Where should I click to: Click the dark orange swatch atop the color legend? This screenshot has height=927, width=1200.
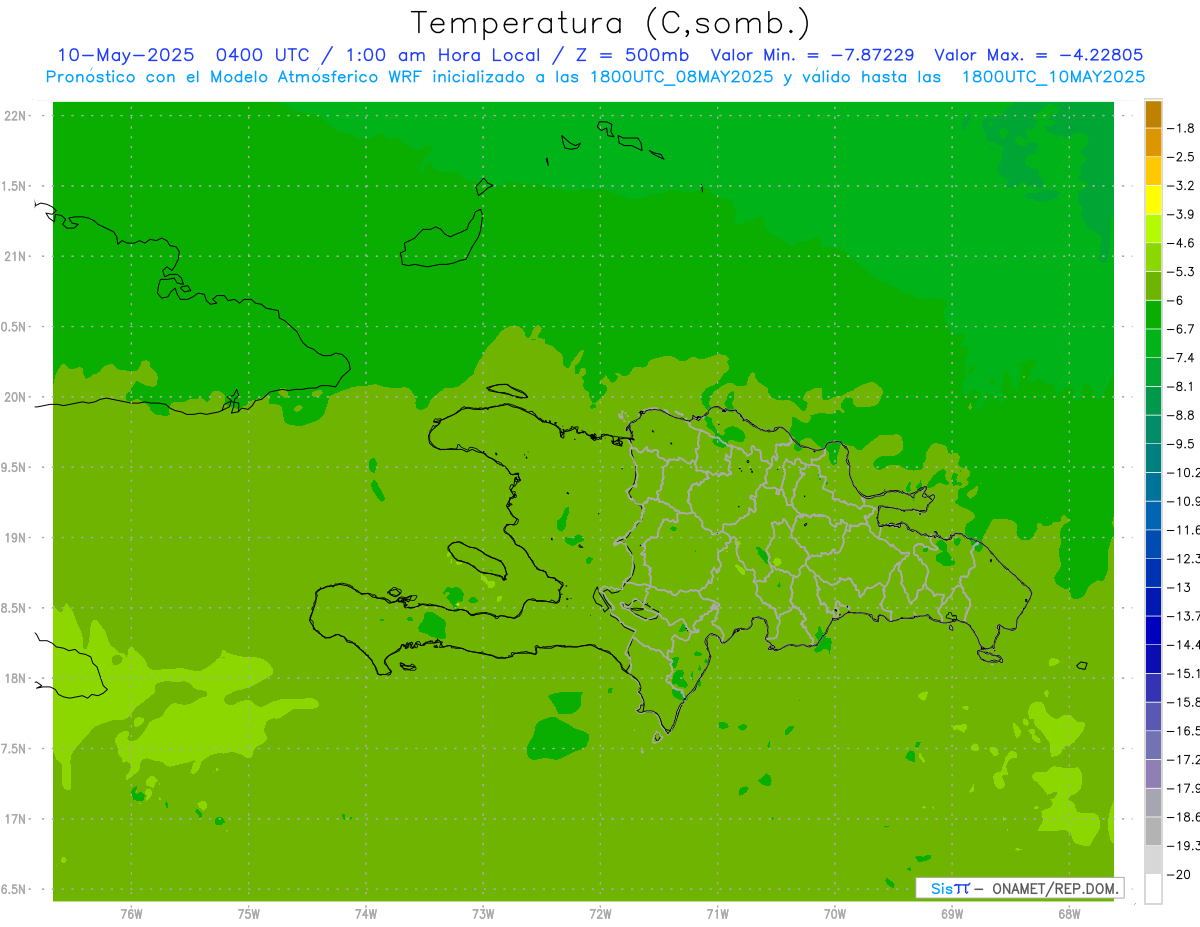pos(1153,114)
